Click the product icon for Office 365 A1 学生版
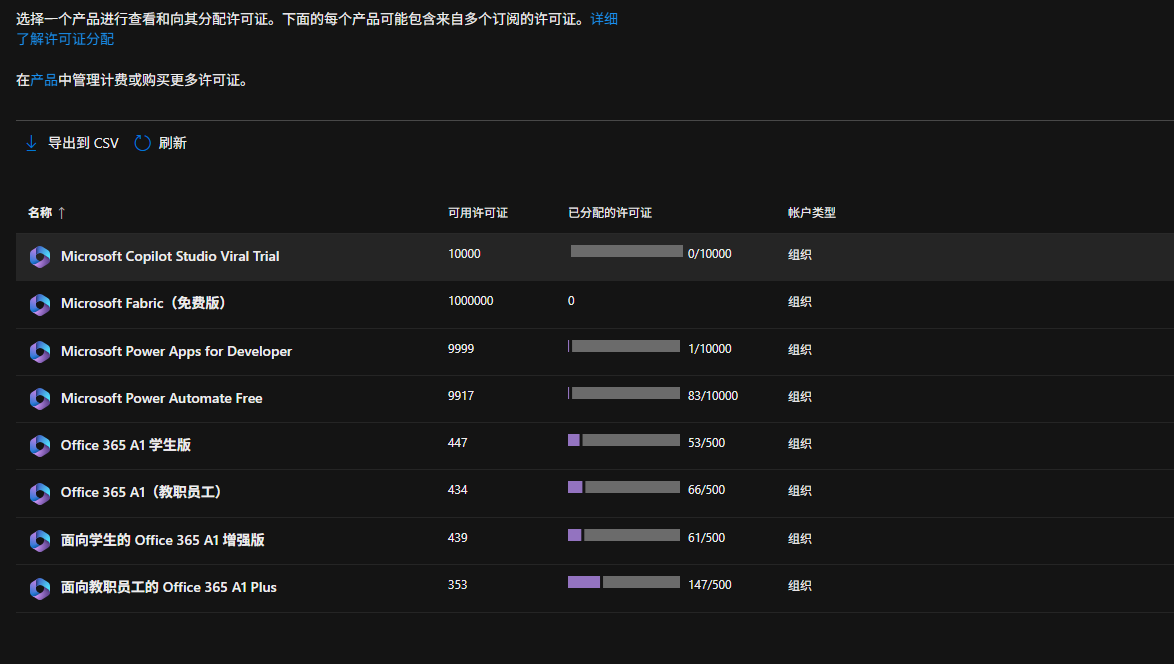This screenshot has height=664, width=1174. pyautogui.click(x=40, y=446)
